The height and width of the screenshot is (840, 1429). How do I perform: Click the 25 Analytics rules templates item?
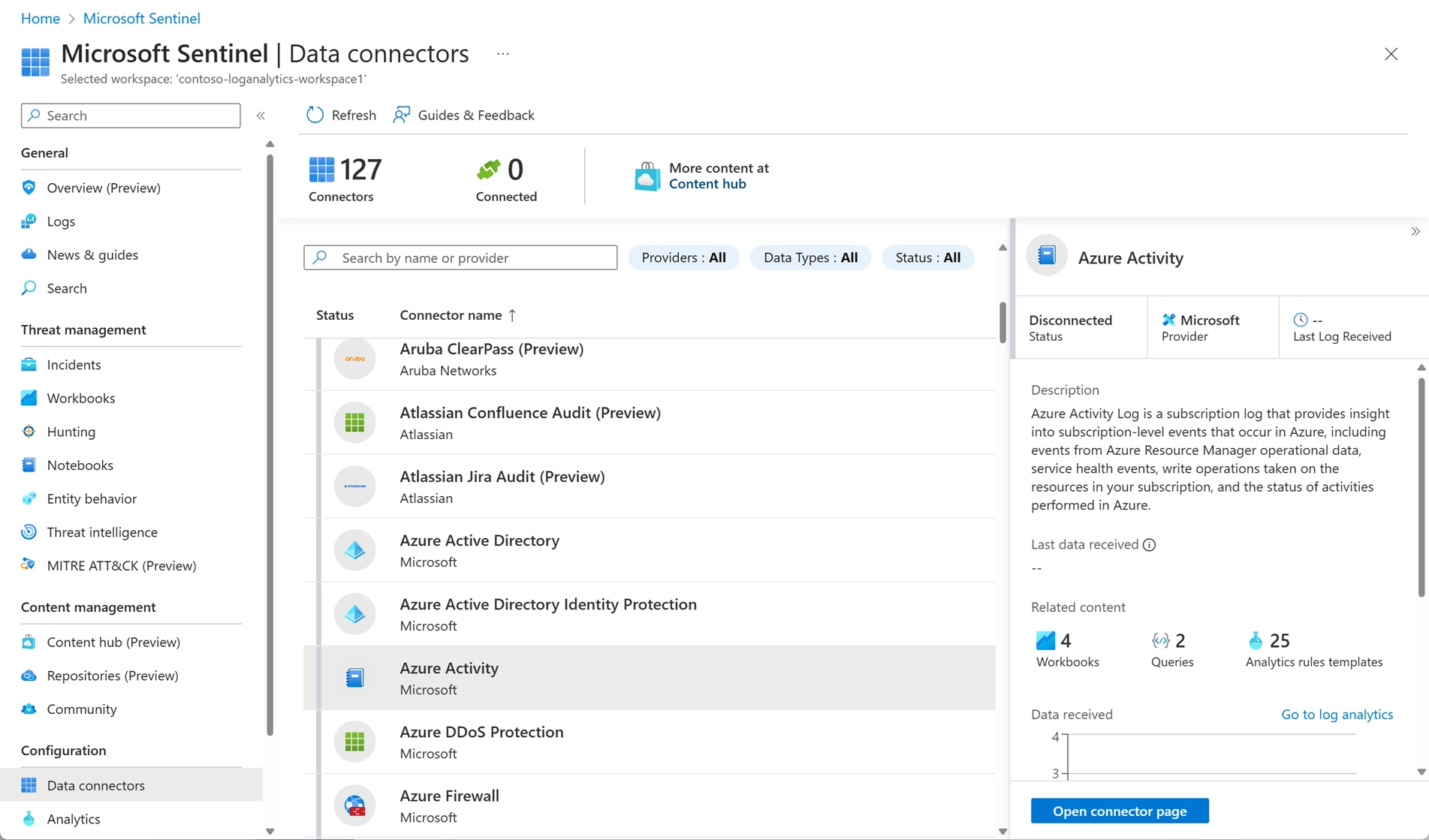pyautogui.click(x=1313, y=650)
